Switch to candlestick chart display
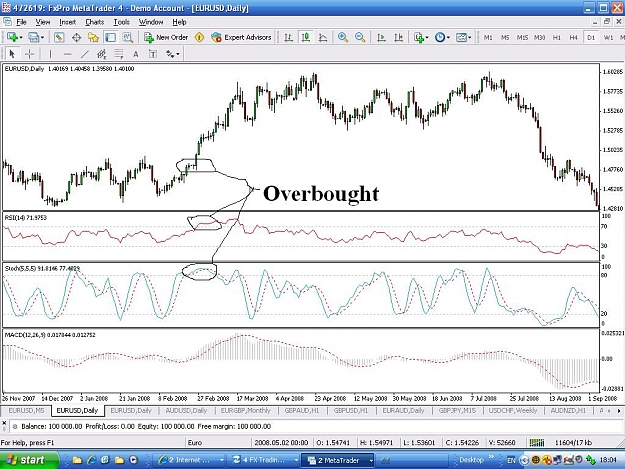Screen dimensions: 625x469 tap(306, 37)
